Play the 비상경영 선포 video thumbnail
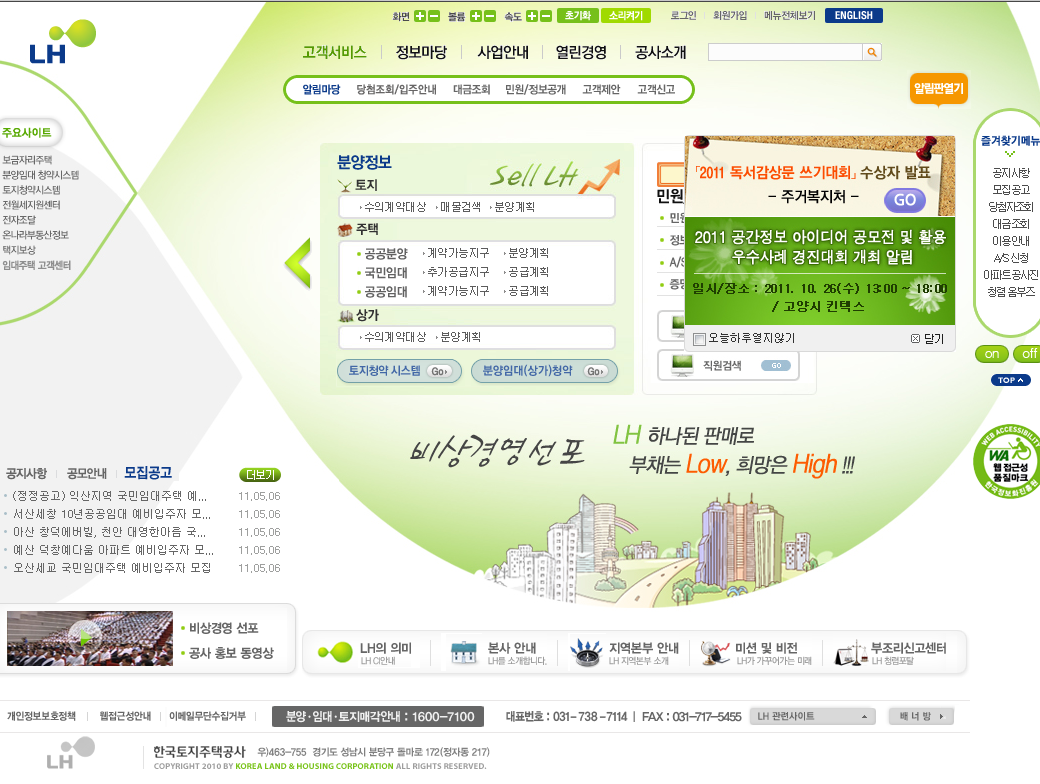 click(x=90, y=638)
